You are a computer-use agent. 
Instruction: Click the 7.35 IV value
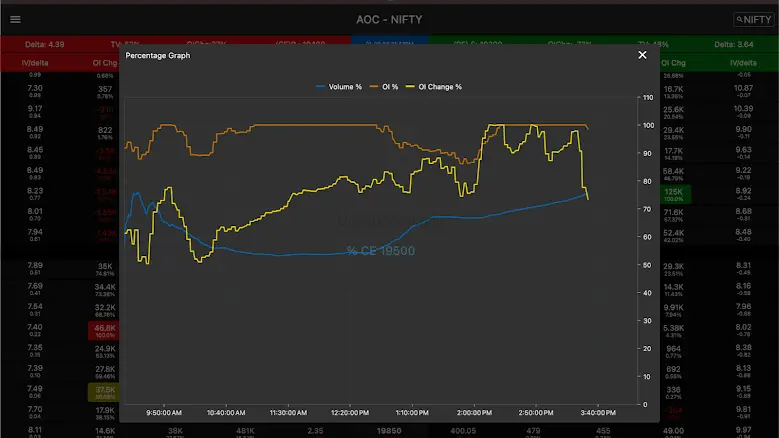[35, 348]
